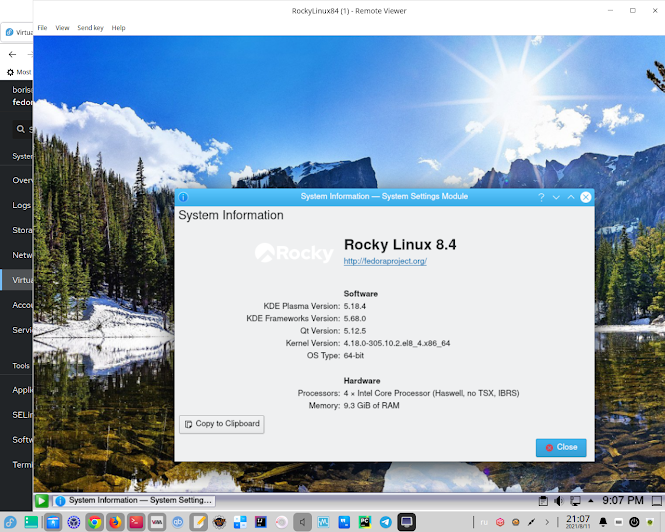This screenshot has height=532, width=665.
Task: Click the help question mark in the dialog title bar
Action: 541,197
